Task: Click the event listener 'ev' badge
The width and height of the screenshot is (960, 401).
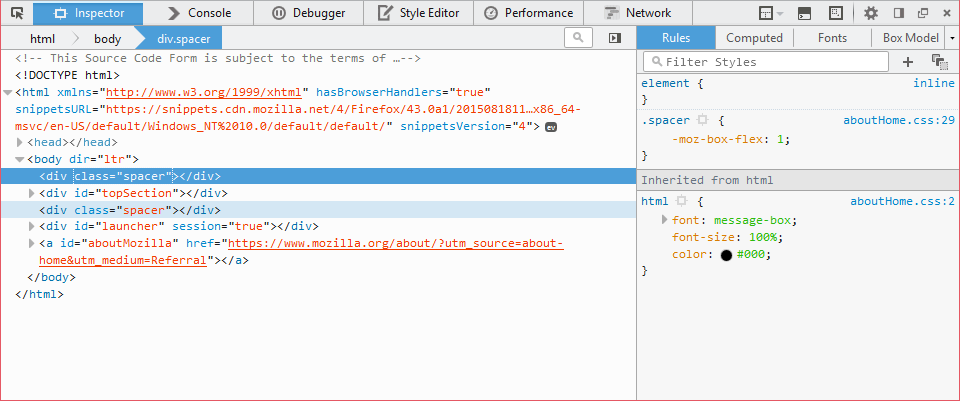Action: 550,127
